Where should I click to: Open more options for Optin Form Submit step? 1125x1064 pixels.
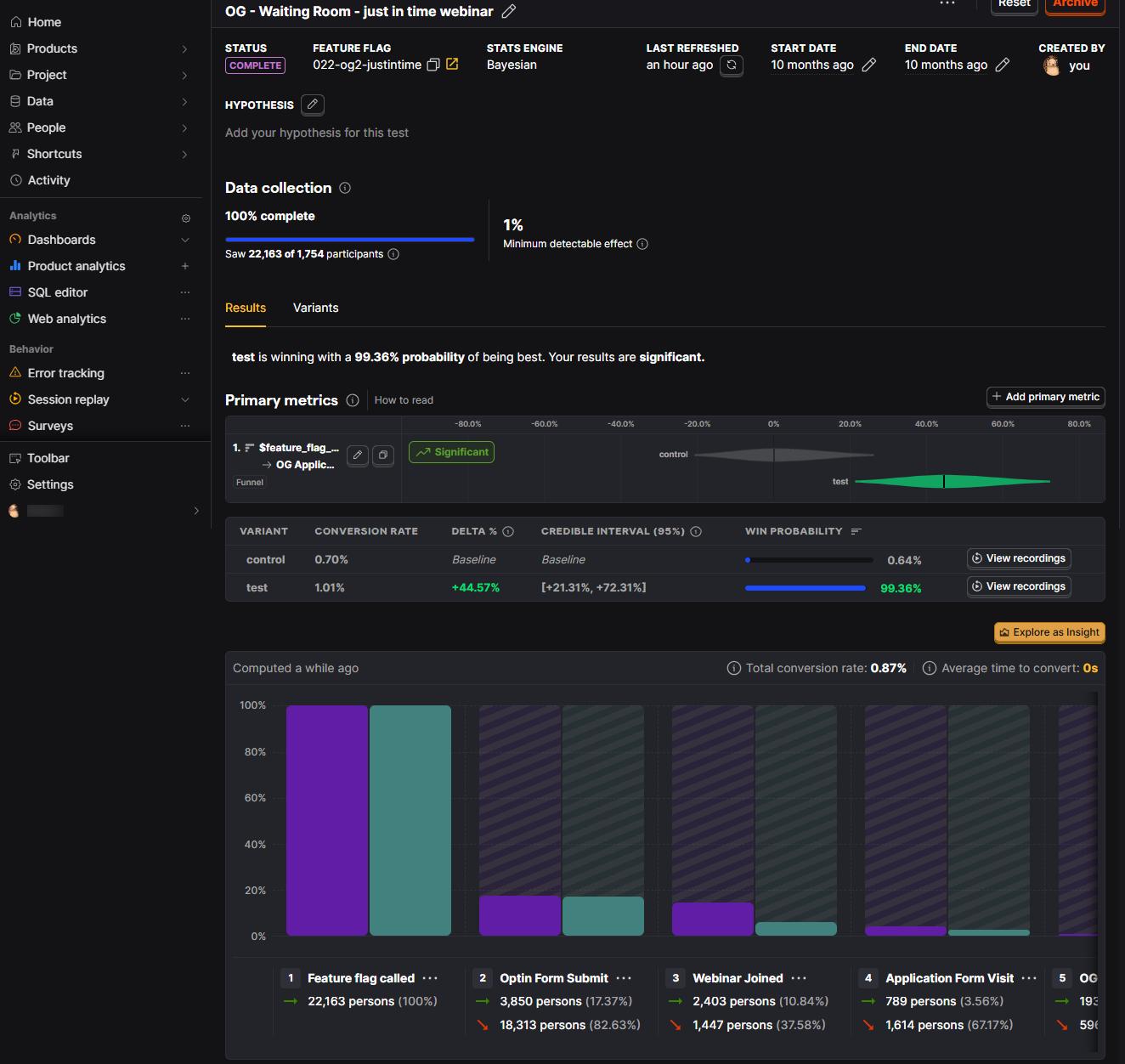click(x=624, y=978)
